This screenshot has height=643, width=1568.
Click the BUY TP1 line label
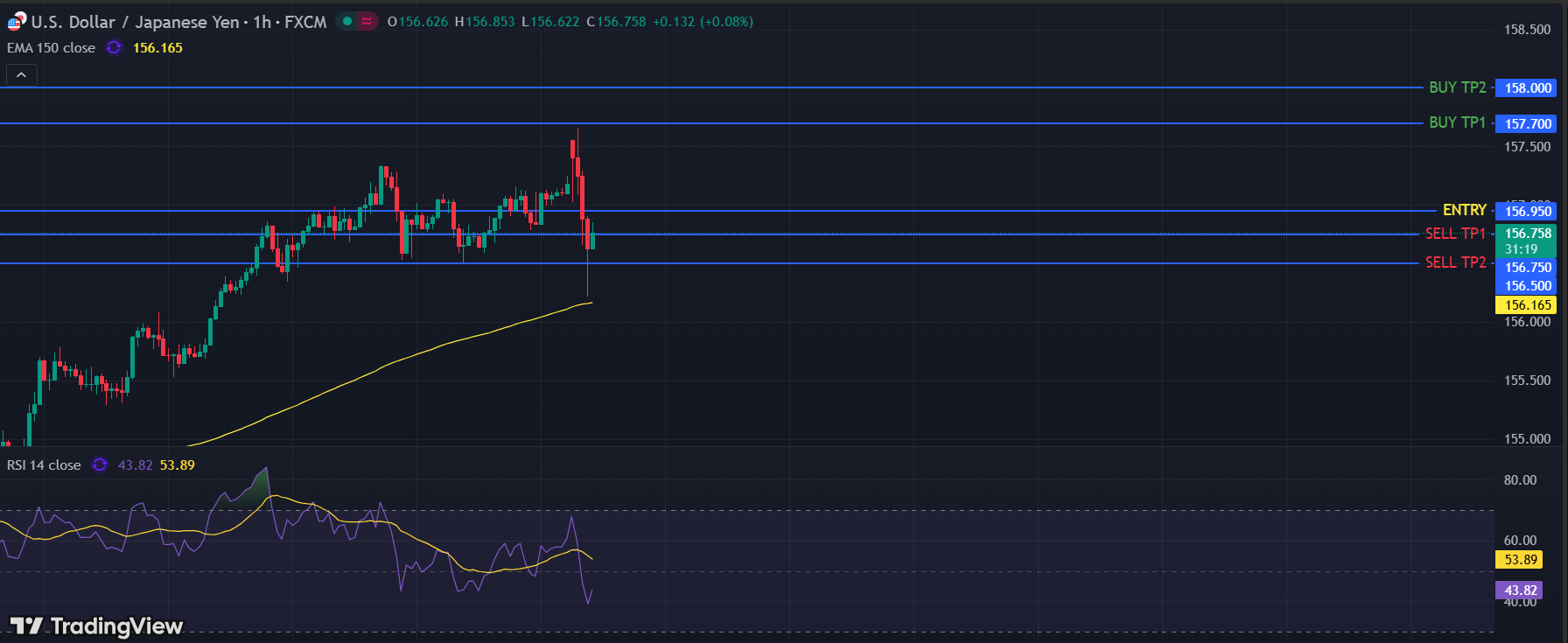1457,122
